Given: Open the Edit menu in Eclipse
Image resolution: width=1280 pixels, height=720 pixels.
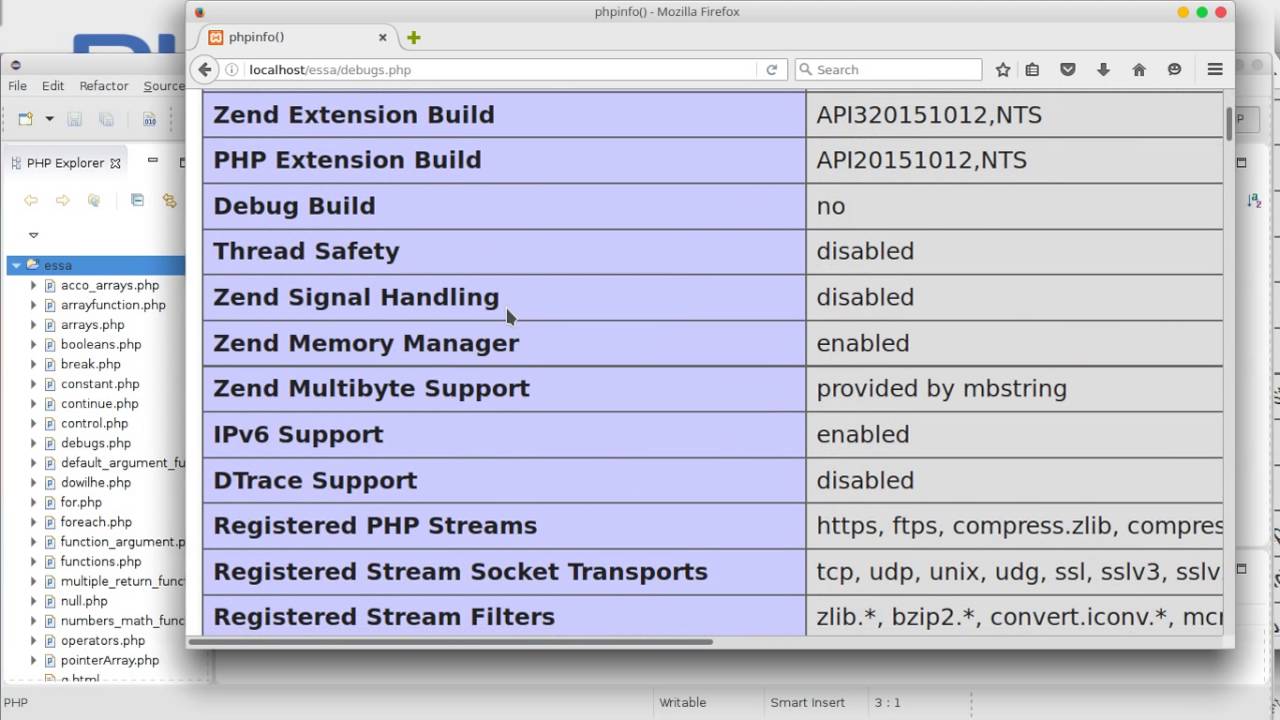Looking at the screenshot, I should point(53,86).
